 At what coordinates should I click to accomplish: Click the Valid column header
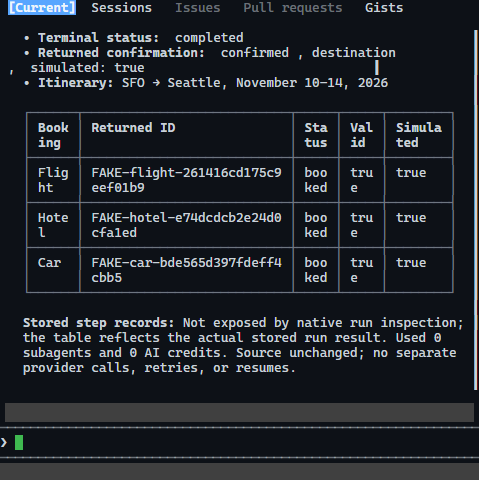coord(362,135)
